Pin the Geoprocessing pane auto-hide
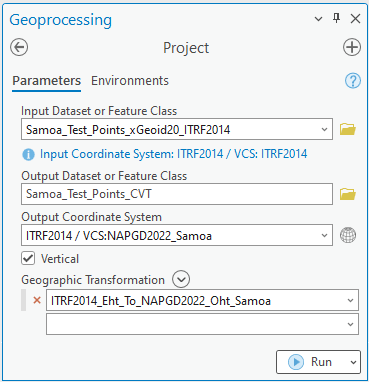This screenshot has height=382, width=369. 337,18
